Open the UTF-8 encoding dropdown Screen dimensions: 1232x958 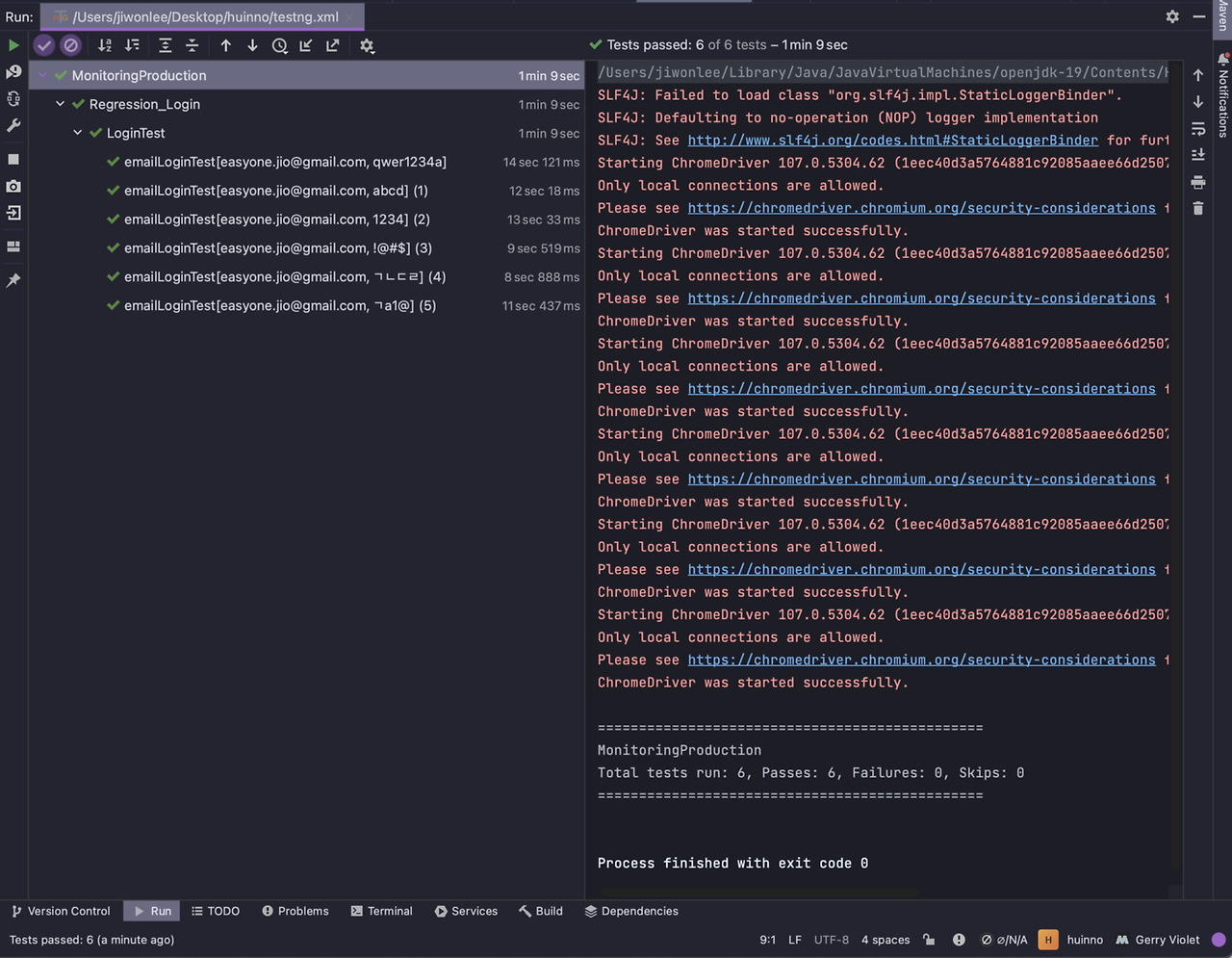point(832,940)
